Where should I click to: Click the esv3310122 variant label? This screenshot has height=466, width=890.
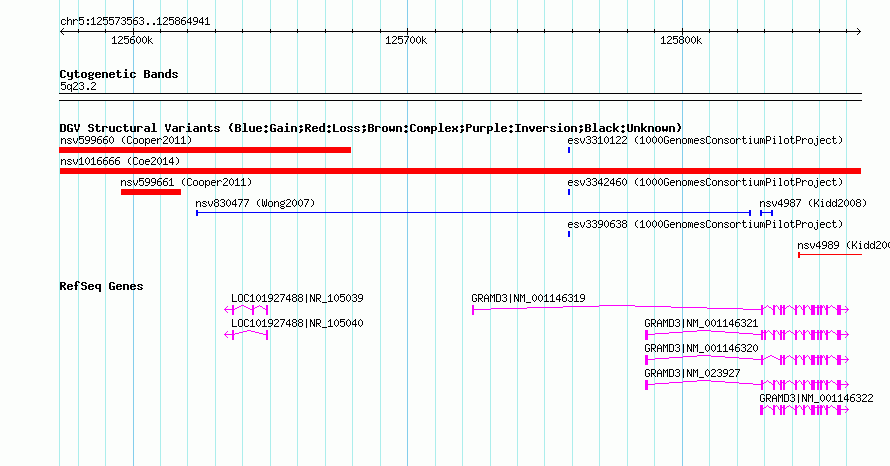[705, 140]
